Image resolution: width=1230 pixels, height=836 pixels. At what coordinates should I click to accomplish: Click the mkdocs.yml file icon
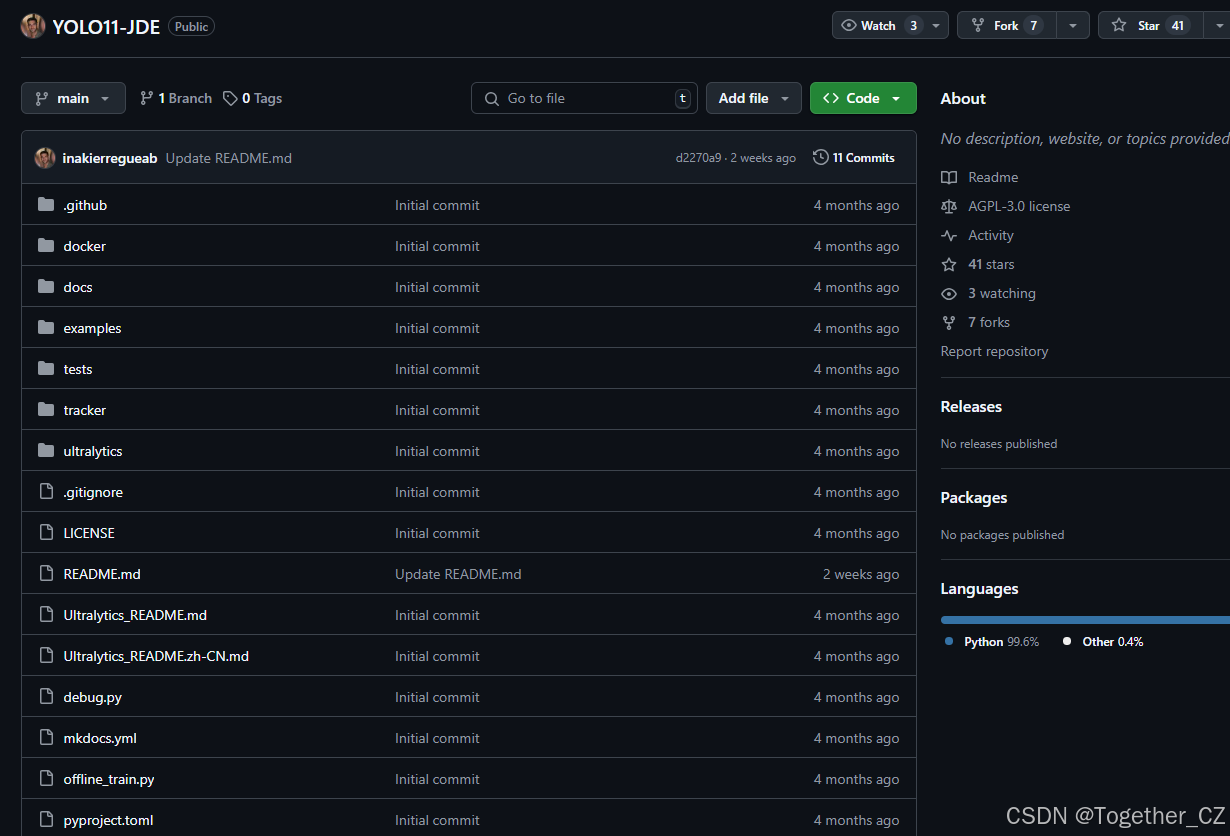(45, 738)
